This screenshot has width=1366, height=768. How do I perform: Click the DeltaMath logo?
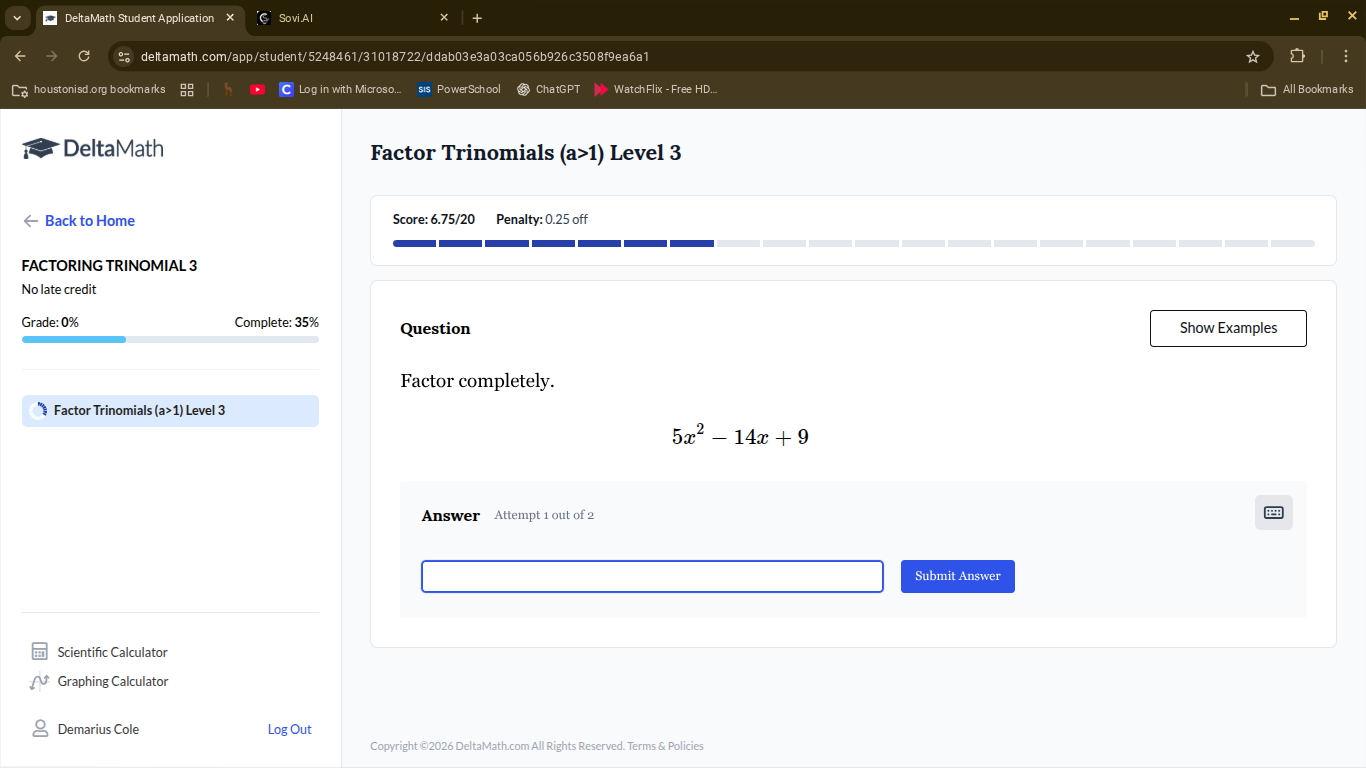pyautogui.click(x=92, y=149)
